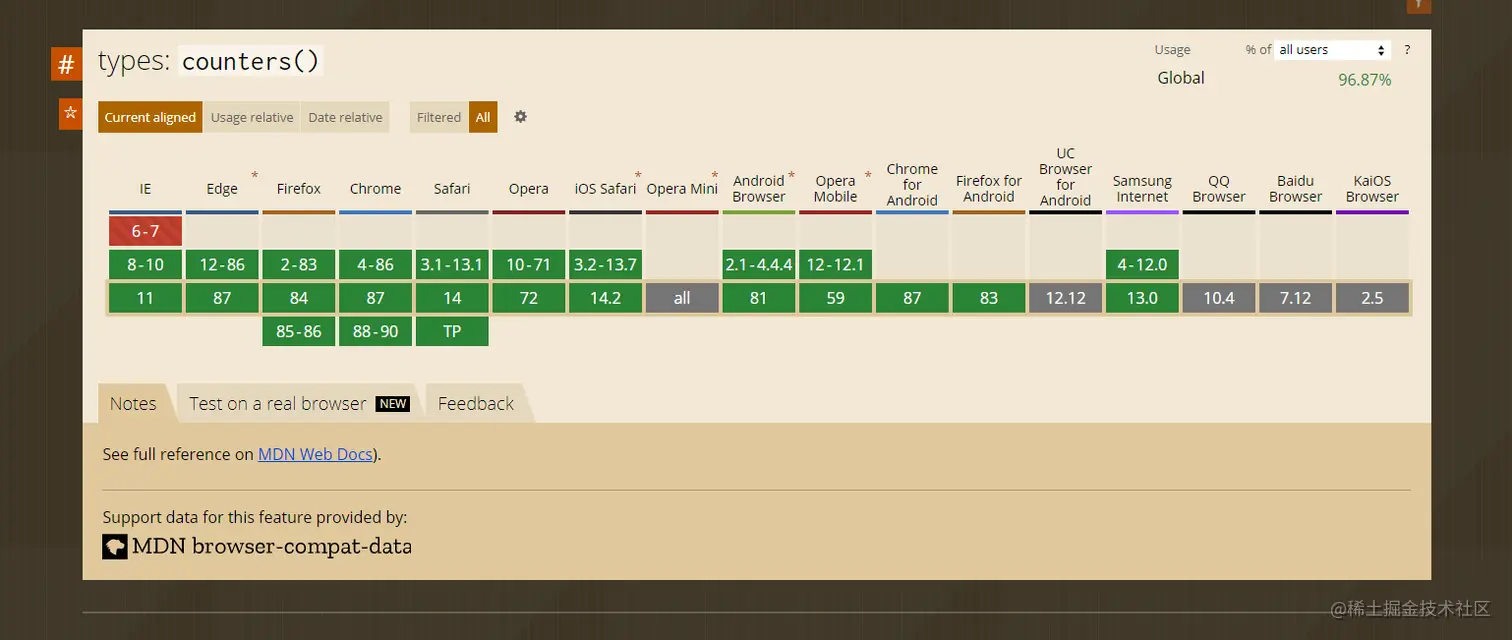This screenshot has height=640, width=1512.
Task: Click the Firefox 85-86 cell
Action: tap(299, 331)
